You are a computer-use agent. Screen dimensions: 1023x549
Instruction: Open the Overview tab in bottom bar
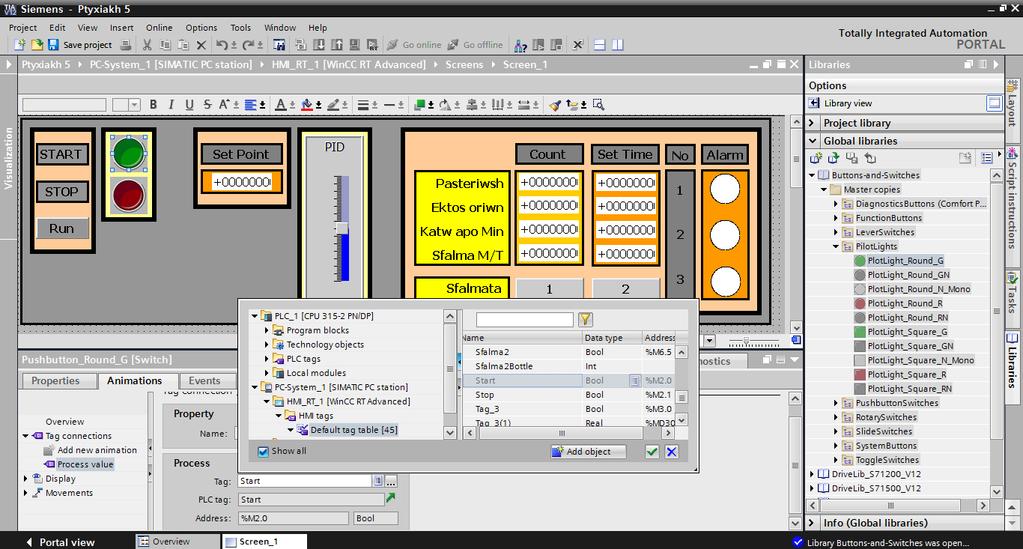pyautogui.click(x=177, y=541)
